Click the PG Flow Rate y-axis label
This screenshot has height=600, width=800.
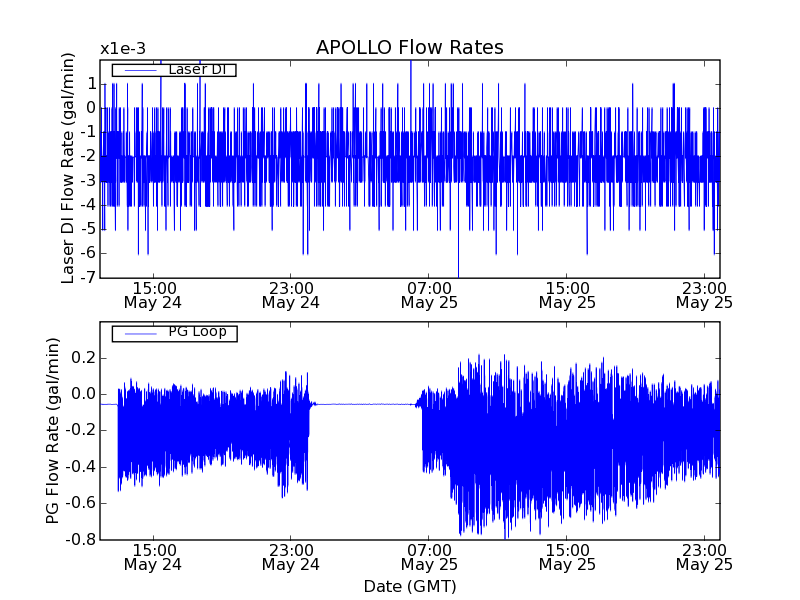[x=52, y=430]
